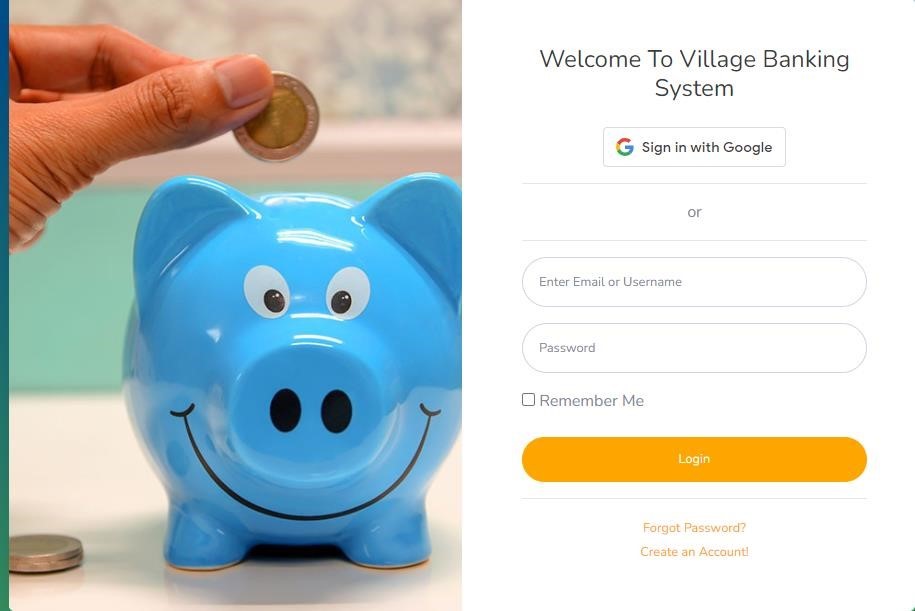Click the Remember Me label text
This screenshot has height=611, width=915.
591,400
